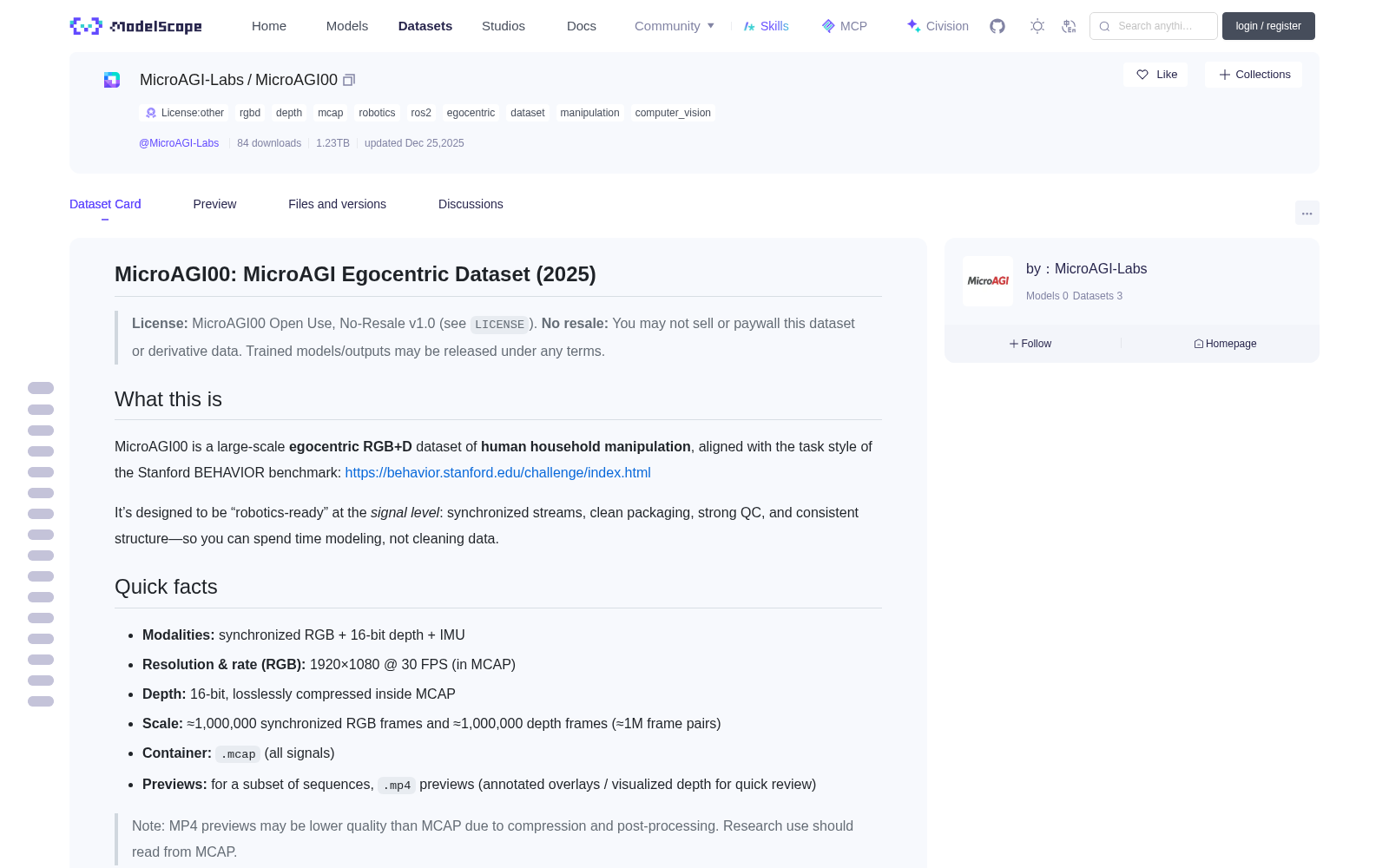1389x868 pixels.
Task: Click the ModelScope logo
Action: (136, 26)
